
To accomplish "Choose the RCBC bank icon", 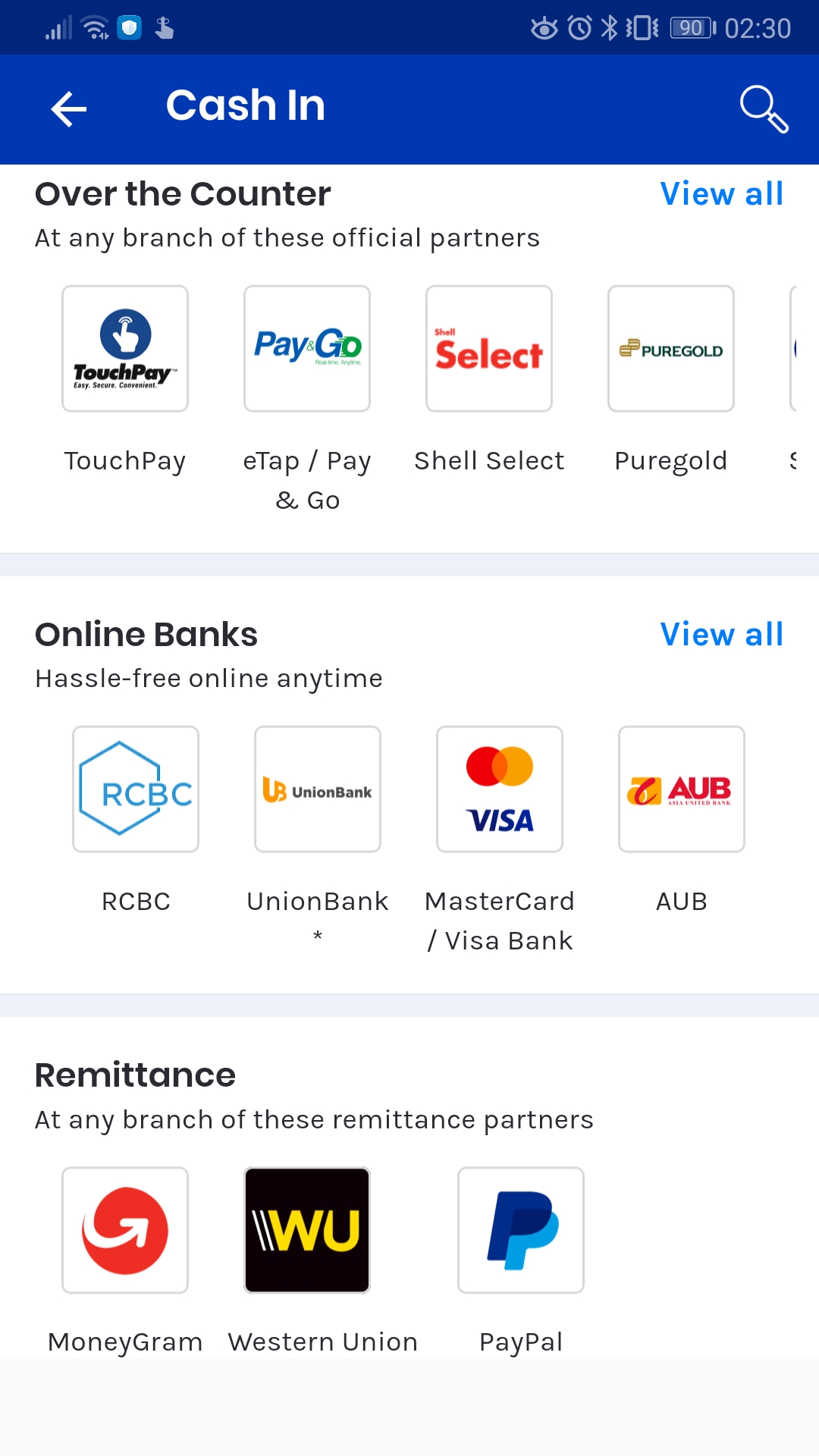I will [x=136, y=789].
